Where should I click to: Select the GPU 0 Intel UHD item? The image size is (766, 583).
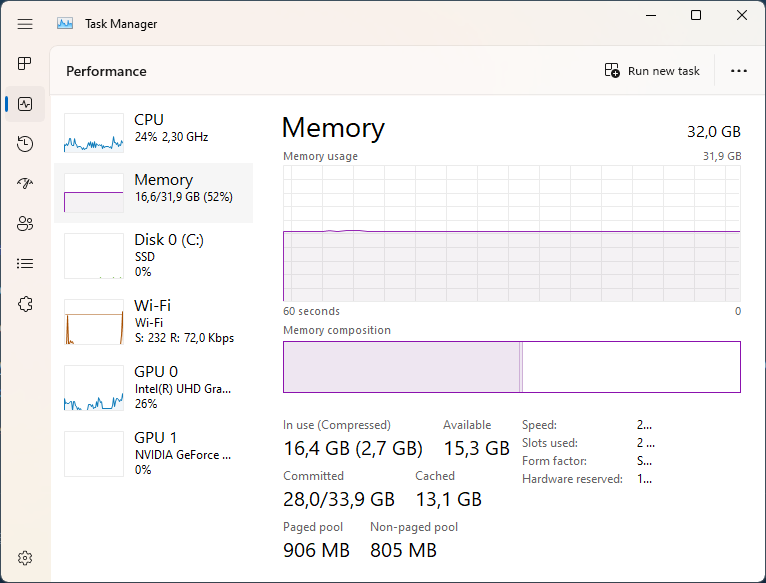pos(153,388)
